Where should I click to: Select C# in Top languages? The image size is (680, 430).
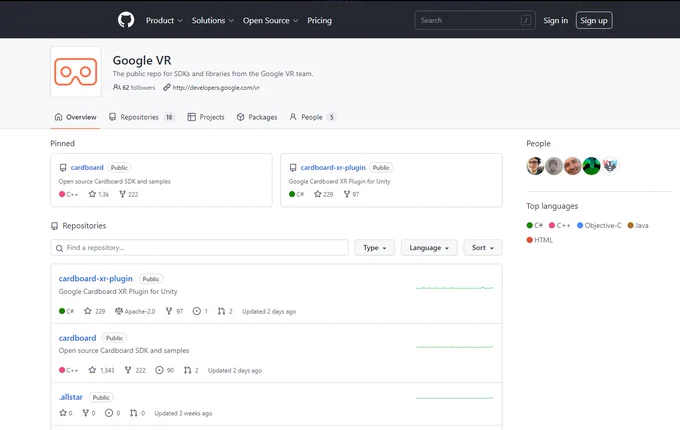click(x=534, y=225)
